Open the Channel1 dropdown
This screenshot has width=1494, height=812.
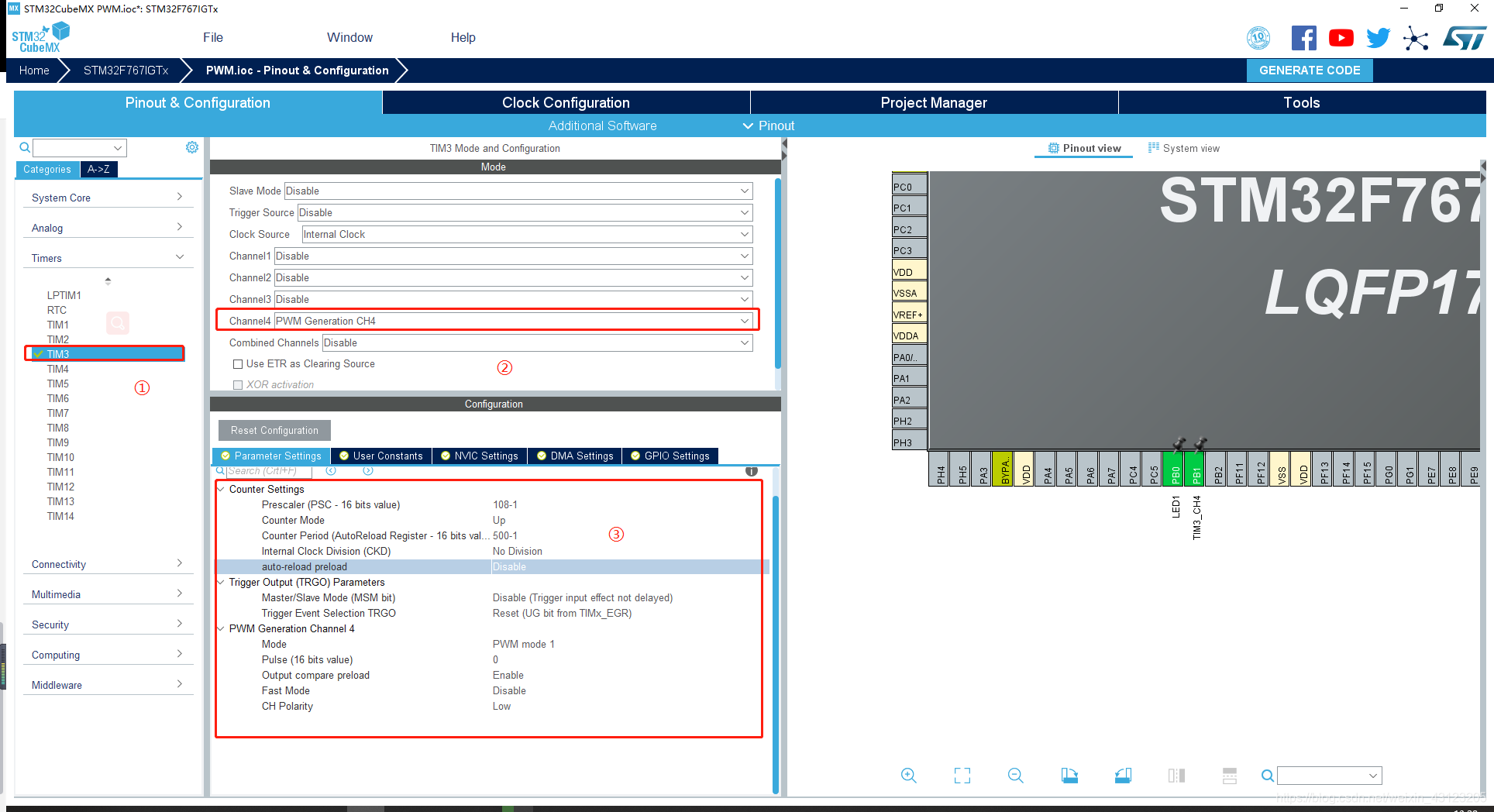click(513, 256)
